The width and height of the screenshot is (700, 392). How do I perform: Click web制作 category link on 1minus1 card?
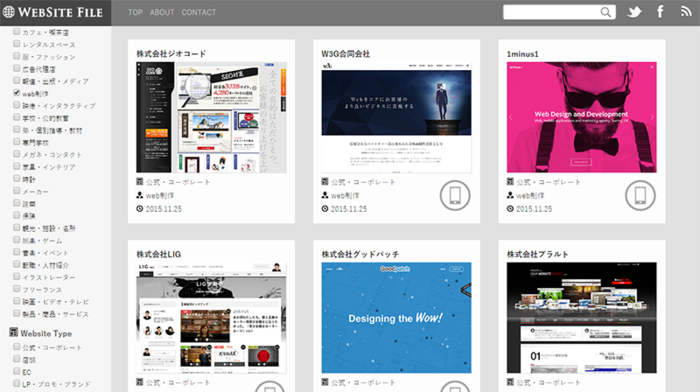point(530,196)
